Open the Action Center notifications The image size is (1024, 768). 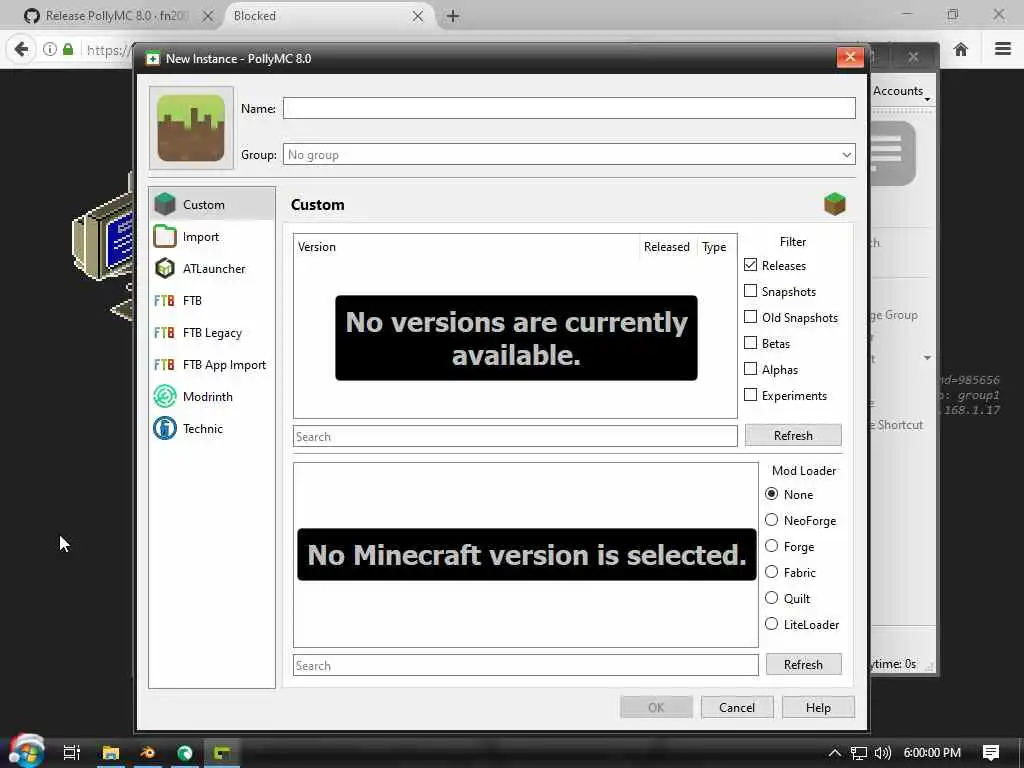[991, 752]
